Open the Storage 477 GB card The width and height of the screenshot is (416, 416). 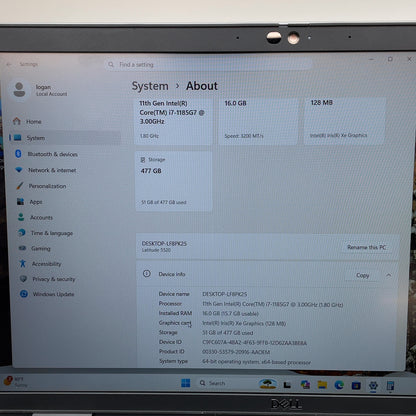click(173, 181)
